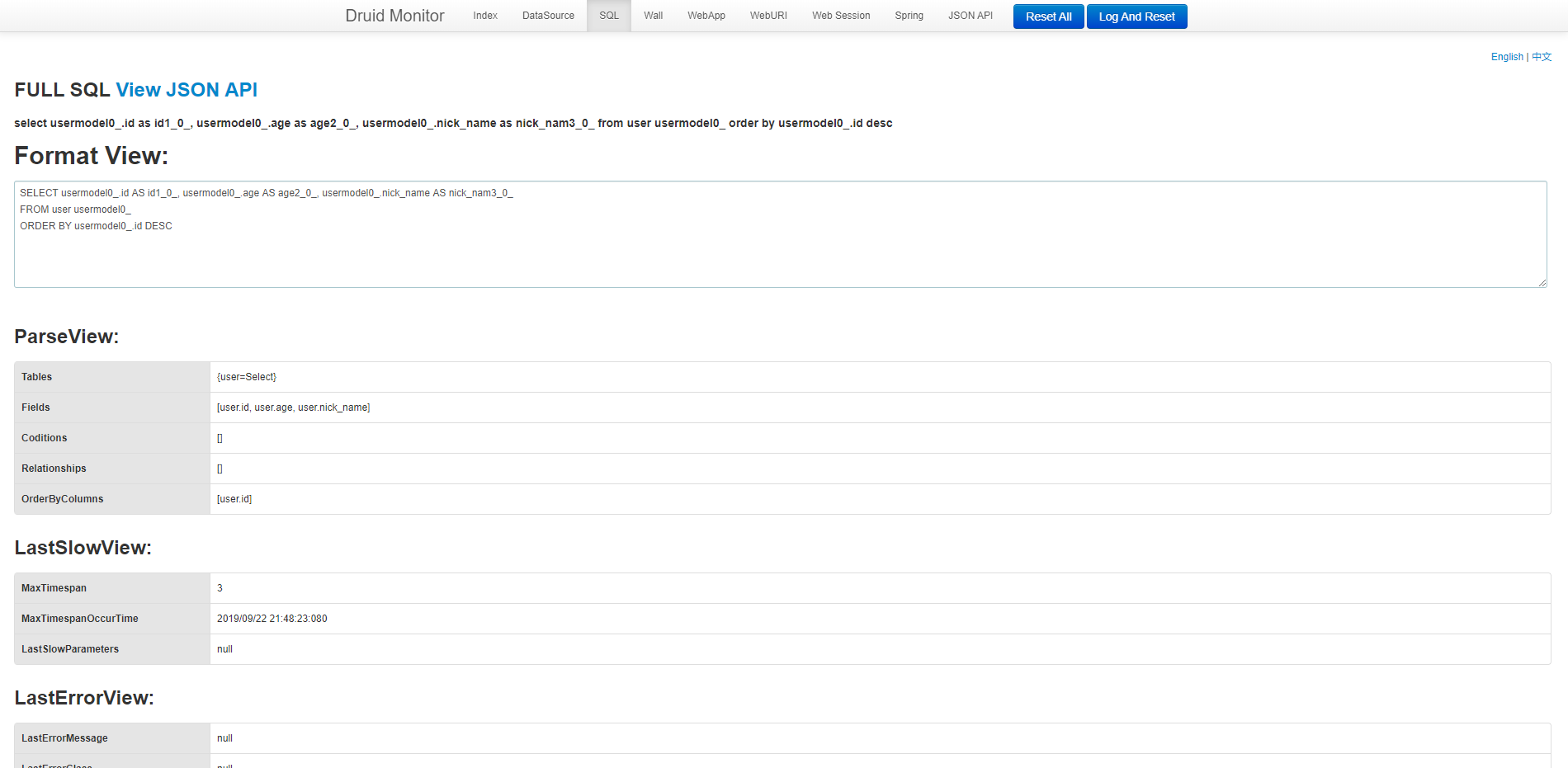Screen dimensions: 1568x768
Task: Click the LastErrorMessage label
Action: (64, 738)
